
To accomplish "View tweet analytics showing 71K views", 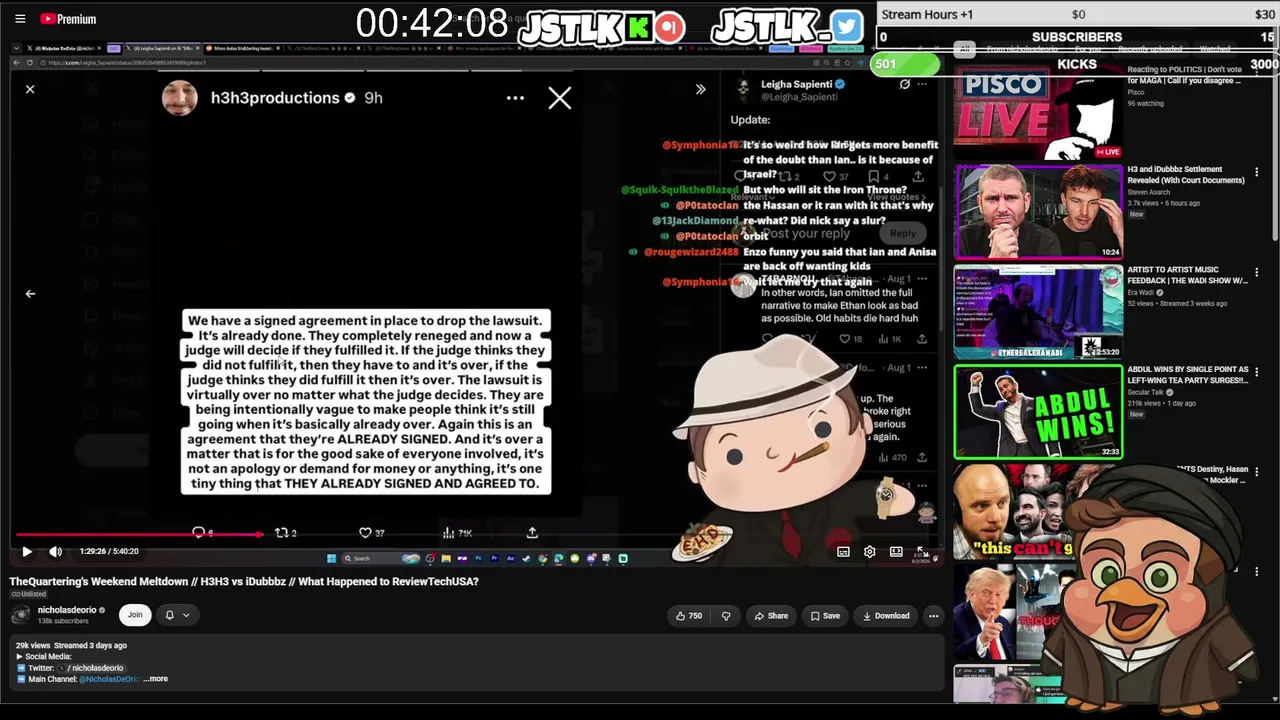I will [457, 533].
